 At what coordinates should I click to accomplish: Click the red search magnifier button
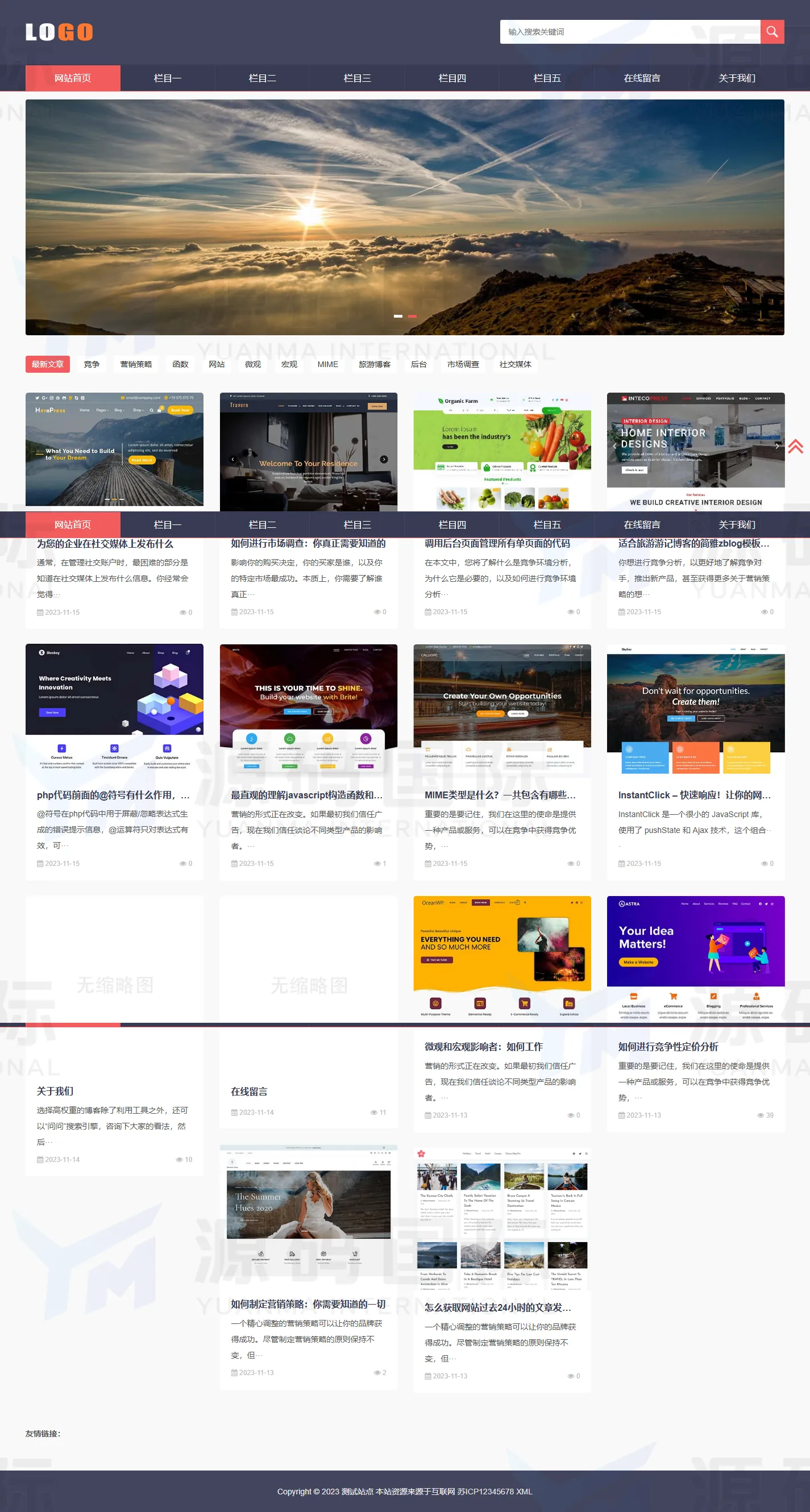coord(772,32)
